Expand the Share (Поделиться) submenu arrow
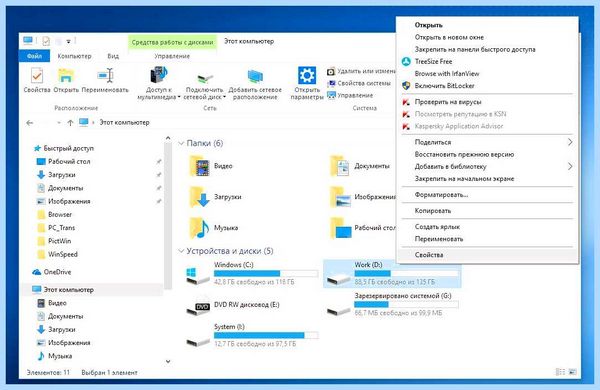600x390 pixels. [570, 142]
